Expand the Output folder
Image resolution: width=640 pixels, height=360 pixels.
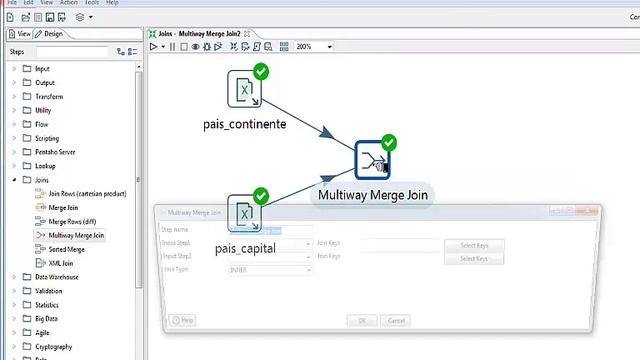tap(14, 82)
